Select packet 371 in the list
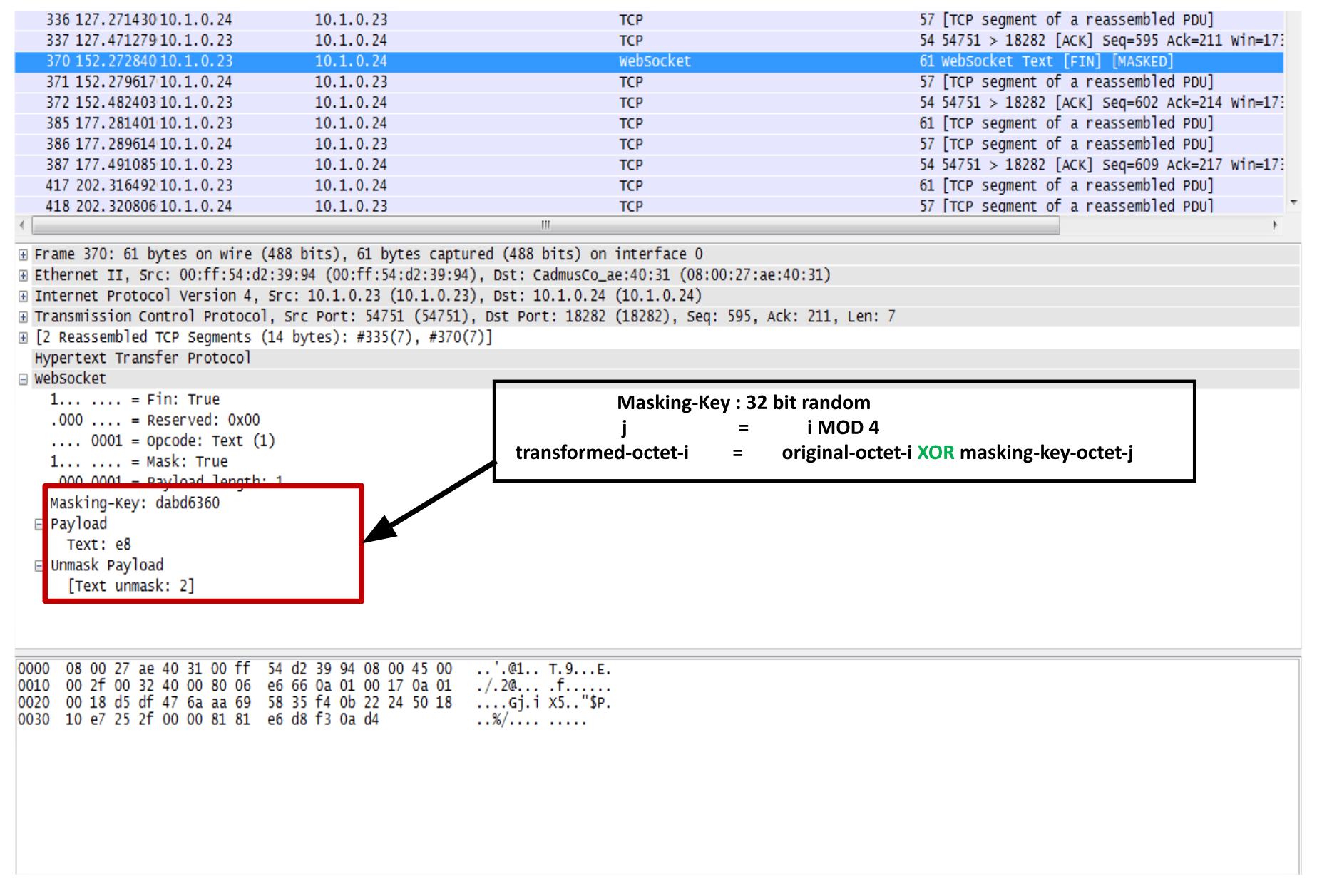The height and width of the screenshot is (896, 1317). [649, 82]
